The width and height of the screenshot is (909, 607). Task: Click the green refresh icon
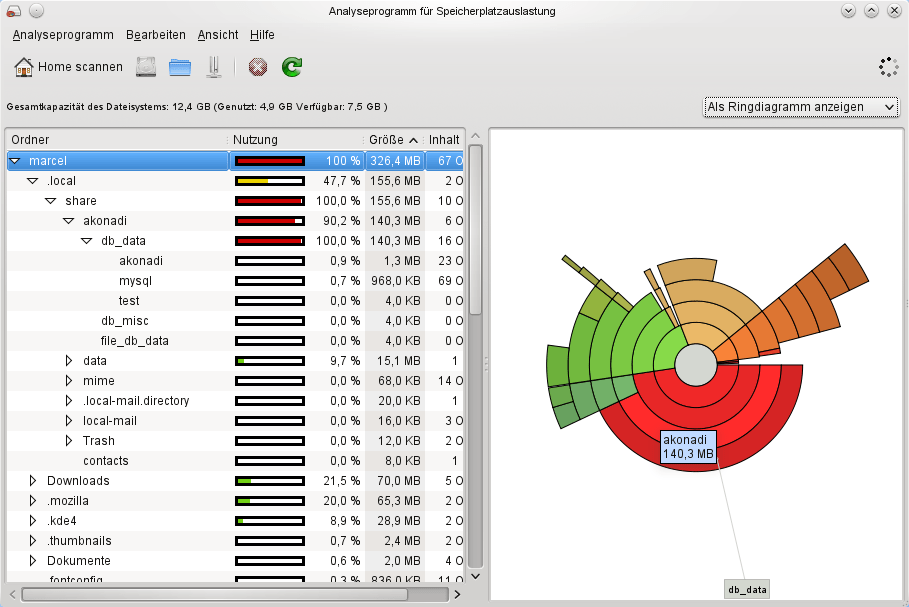click(x=292, y=67)
